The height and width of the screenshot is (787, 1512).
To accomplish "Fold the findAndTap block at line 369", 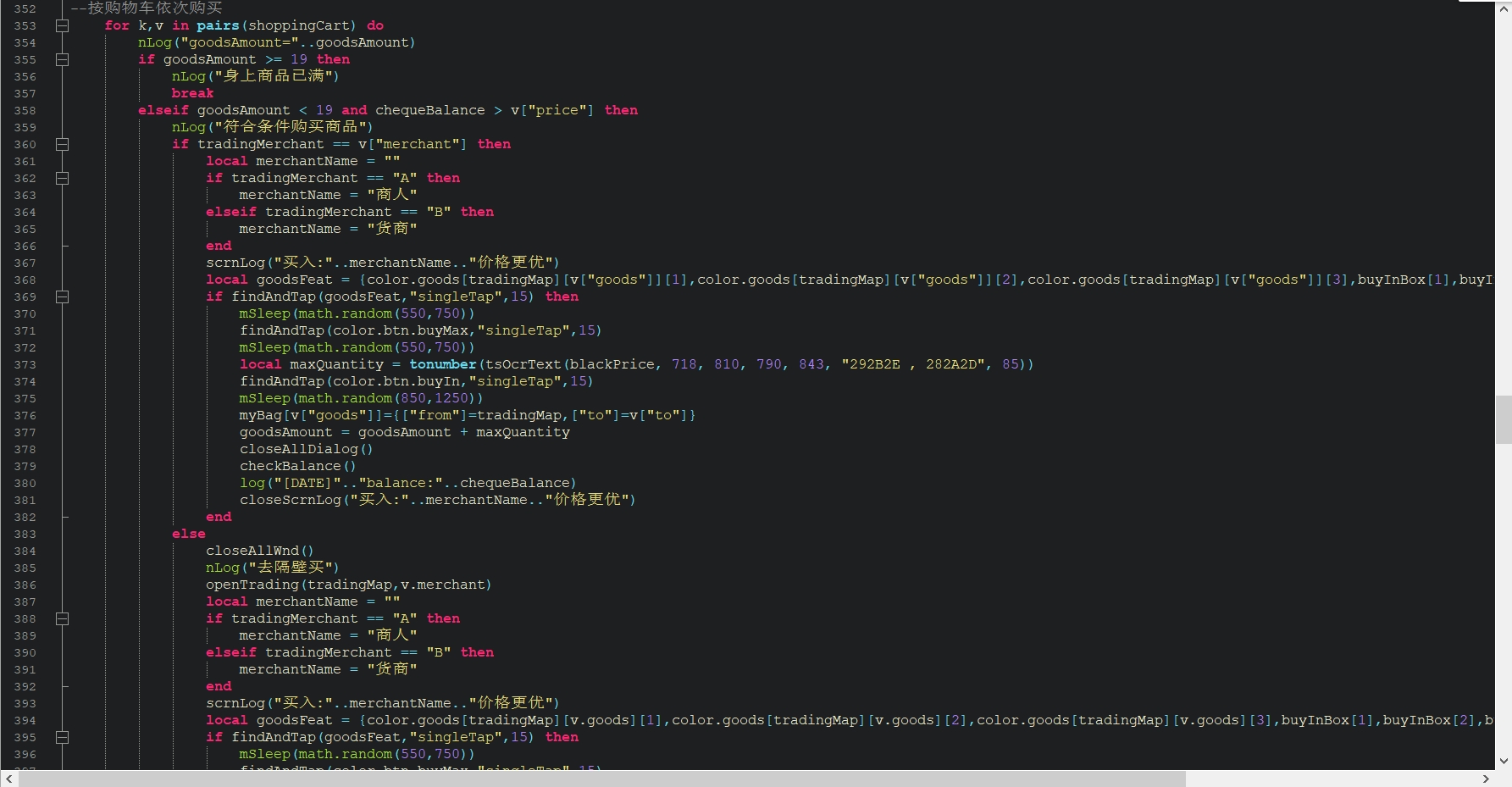I will 62,297.
